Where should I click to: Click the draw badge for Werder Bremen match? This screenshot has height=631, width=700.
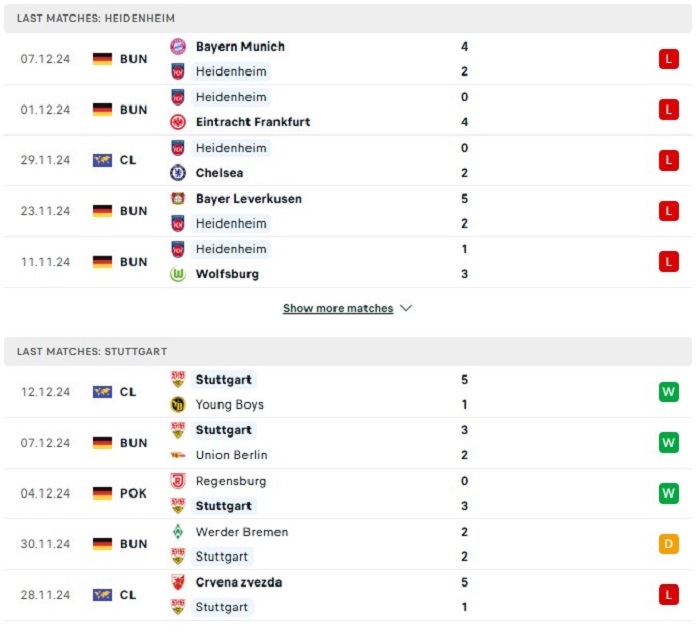coord(668,544)
